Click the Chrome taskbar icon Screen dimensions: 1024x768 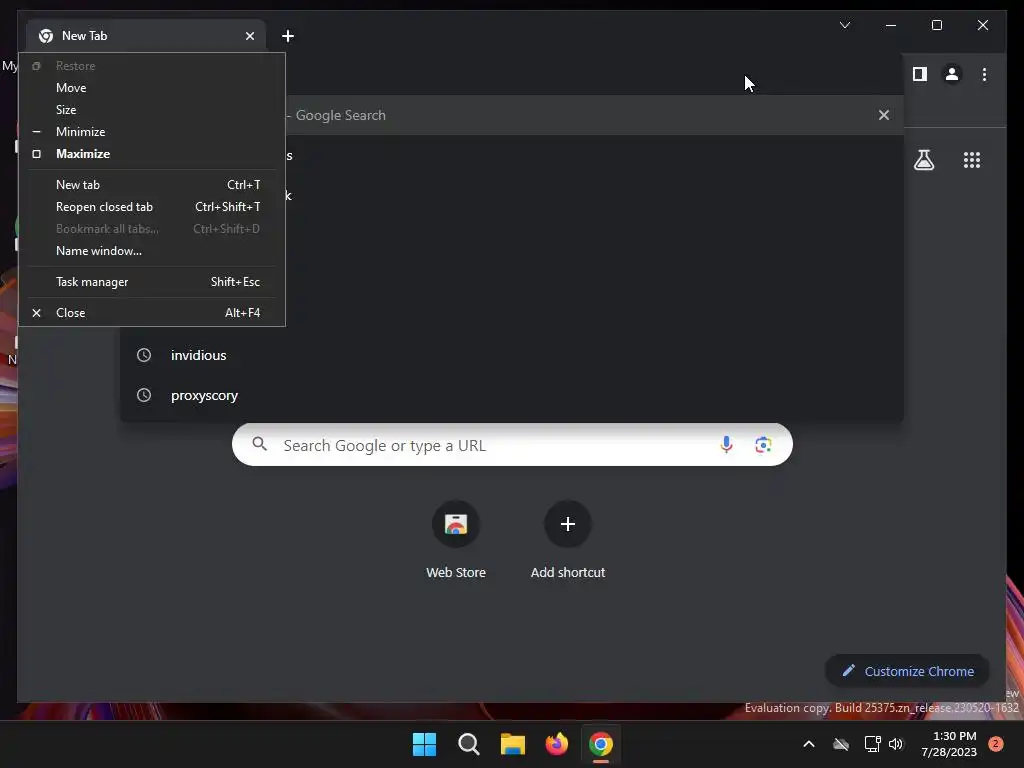pos(601,744)
